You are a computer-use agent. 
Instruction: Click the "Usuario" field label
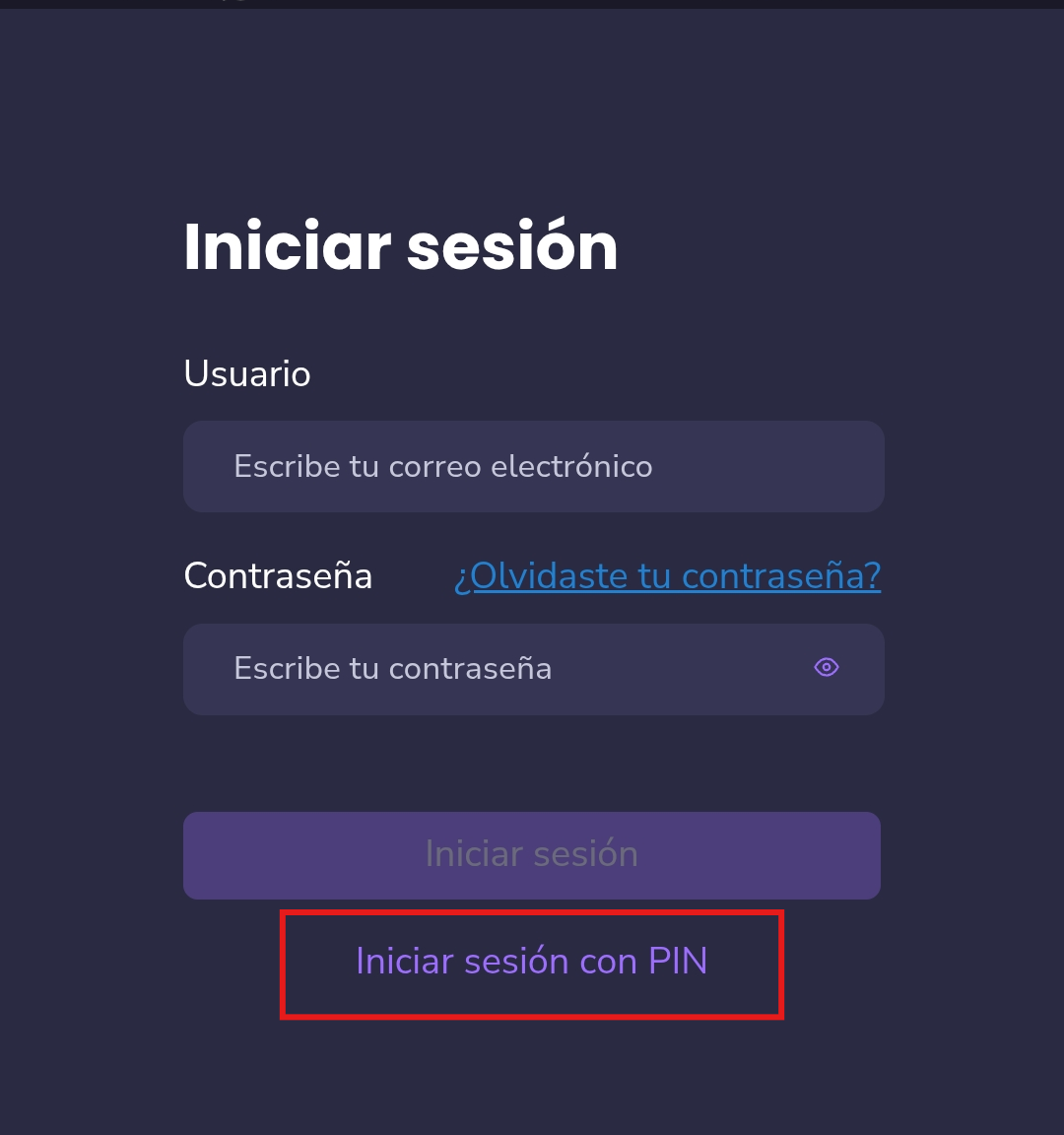[x=247, y=374]
